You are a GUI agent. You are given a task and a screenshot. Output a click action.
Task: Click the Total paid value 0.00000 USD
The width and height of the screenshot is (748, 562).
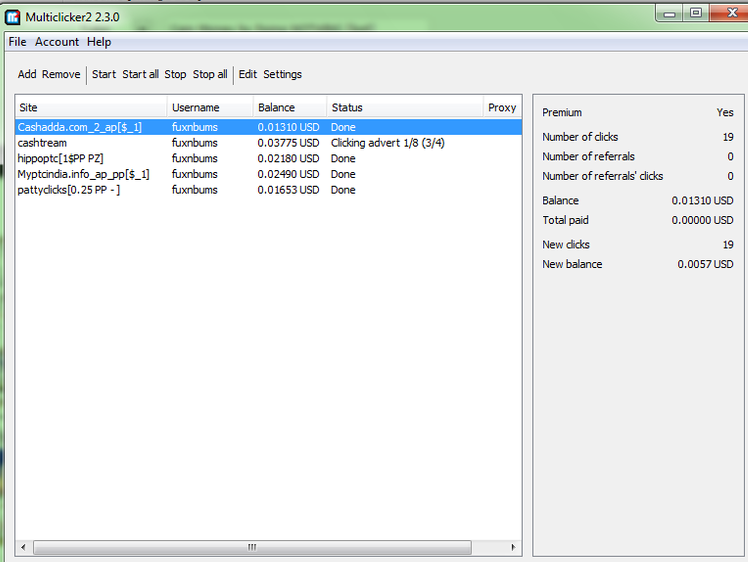click(x=703, y=220)
